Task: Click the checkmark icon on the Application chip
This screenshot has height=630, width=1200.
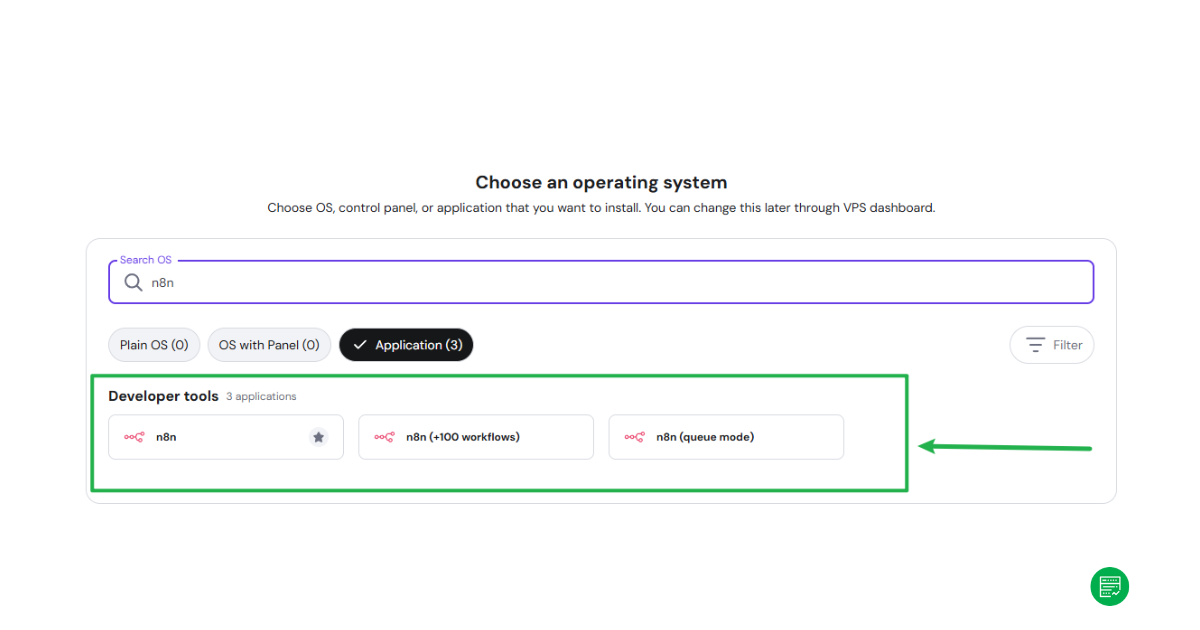Action: [361, 344]
